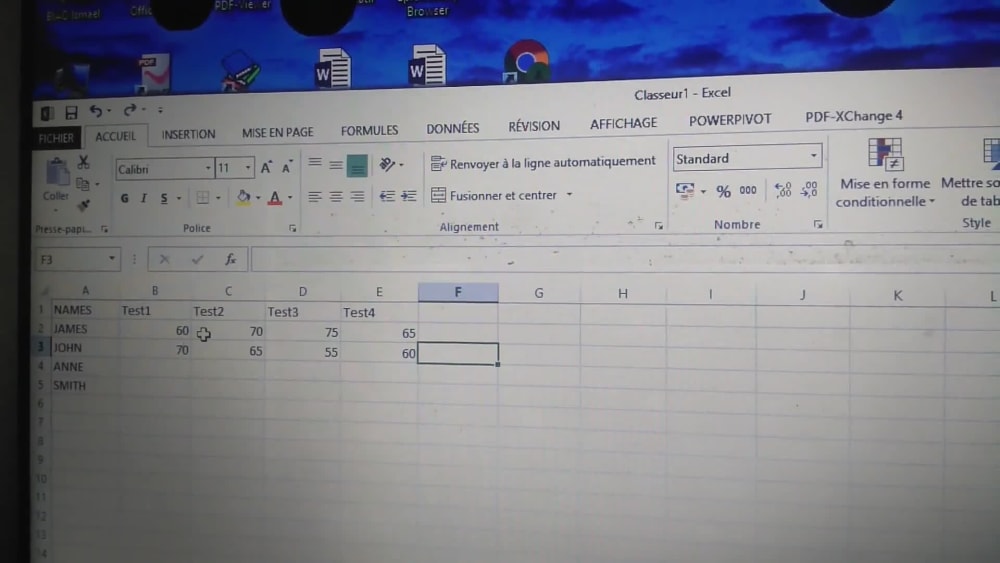Screen dimensions: 1000x563
Task: Click the decrease indent icon
Action: pyautogui.click(x=386, y=196)
